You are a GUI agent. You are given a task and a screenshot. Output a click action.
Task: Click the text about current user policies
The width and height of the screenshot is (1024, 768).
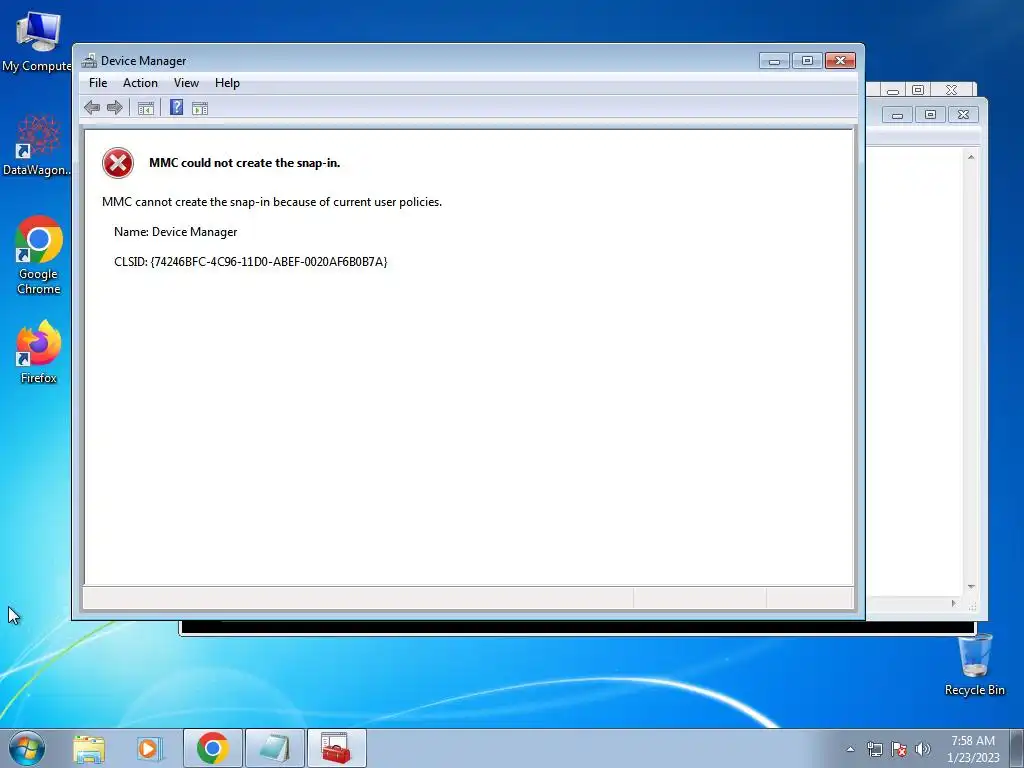tap(272, 202)
